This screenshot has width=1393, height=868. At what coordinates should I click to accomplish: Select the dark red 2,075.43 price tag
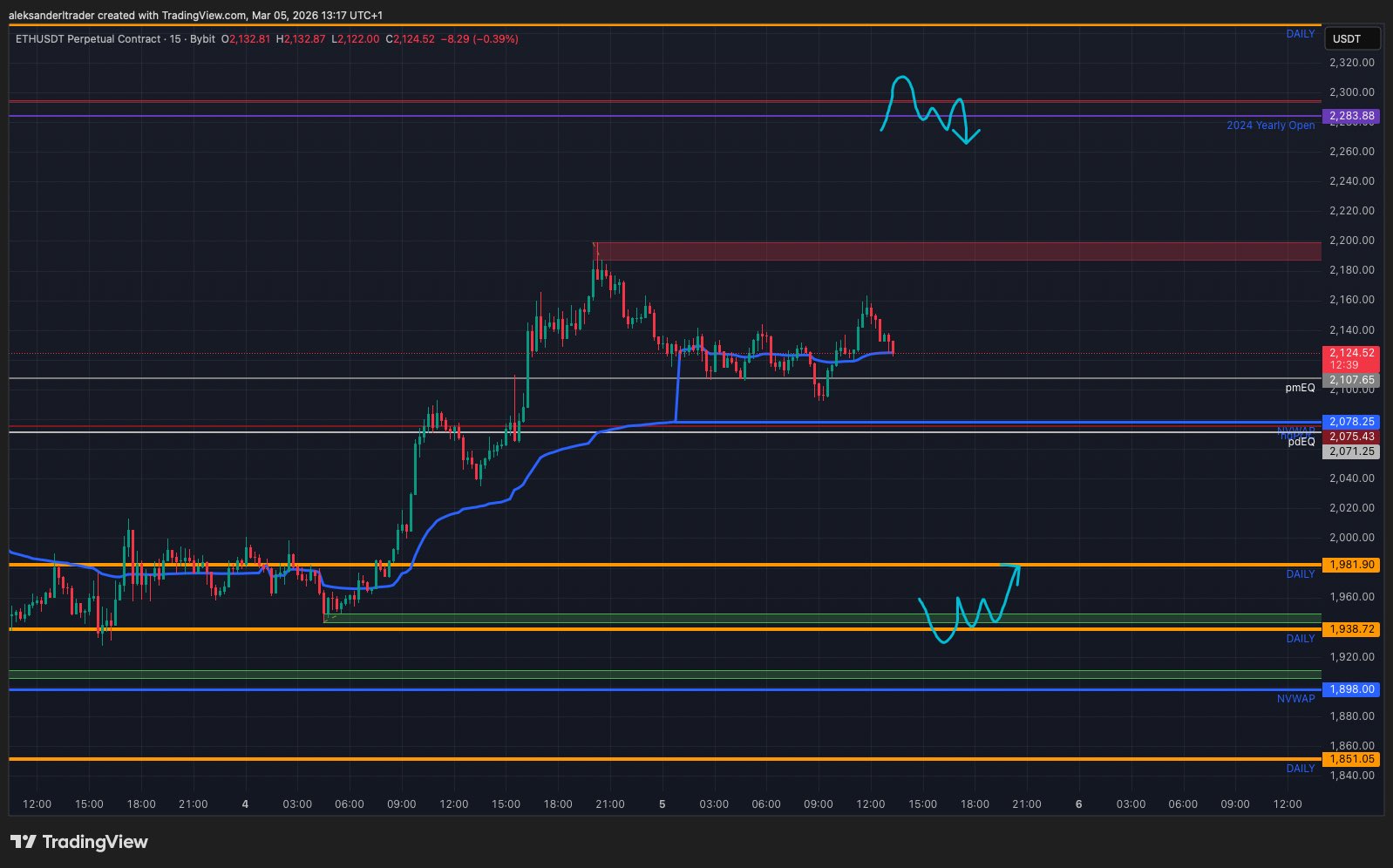[1350, 437]
